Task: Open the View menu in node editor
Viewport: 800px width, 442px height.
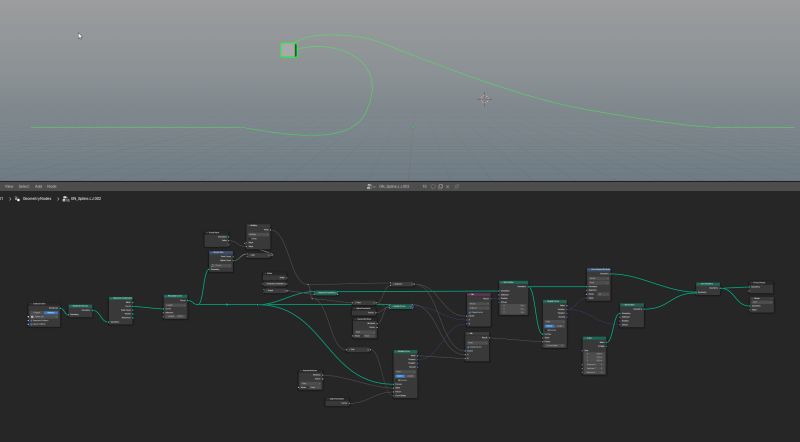Action: click(x=9, y=187)
